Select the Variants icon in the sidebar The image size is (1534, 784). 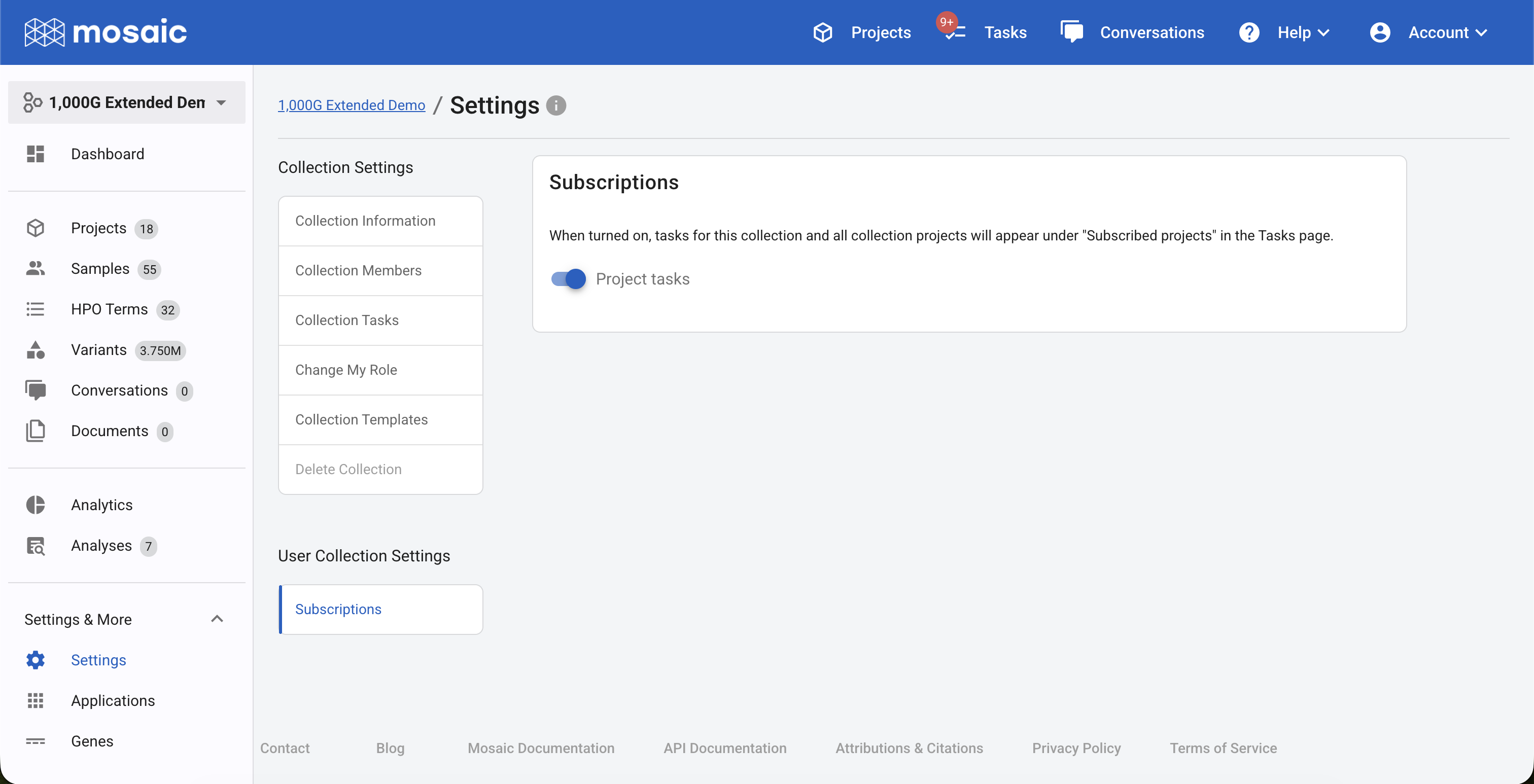click(35, 350)
